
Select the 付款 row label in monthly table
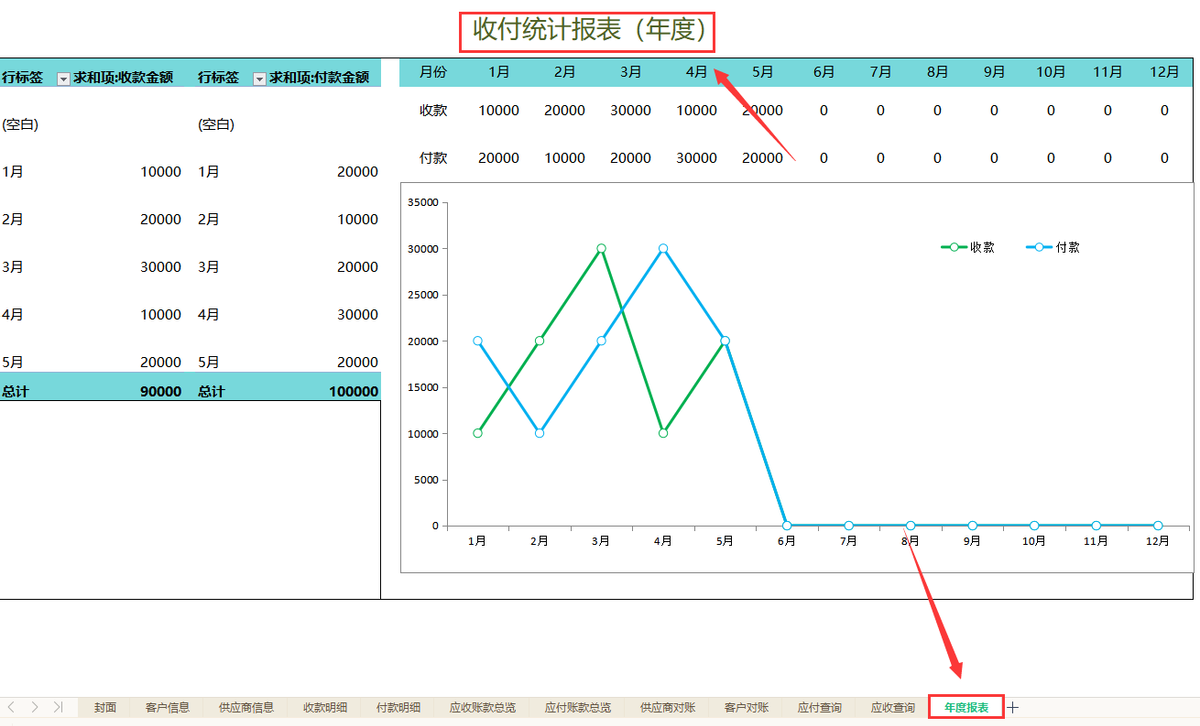click(x=433, y=157)
